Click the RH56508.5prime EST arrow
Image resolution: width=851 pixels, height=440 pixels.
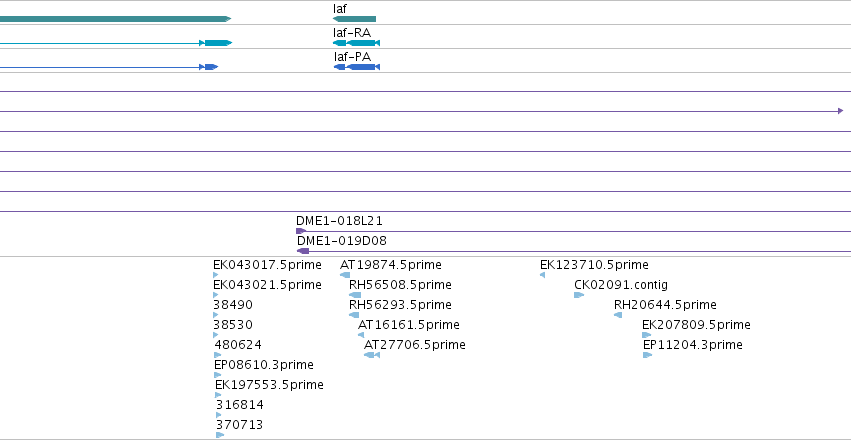355,295
